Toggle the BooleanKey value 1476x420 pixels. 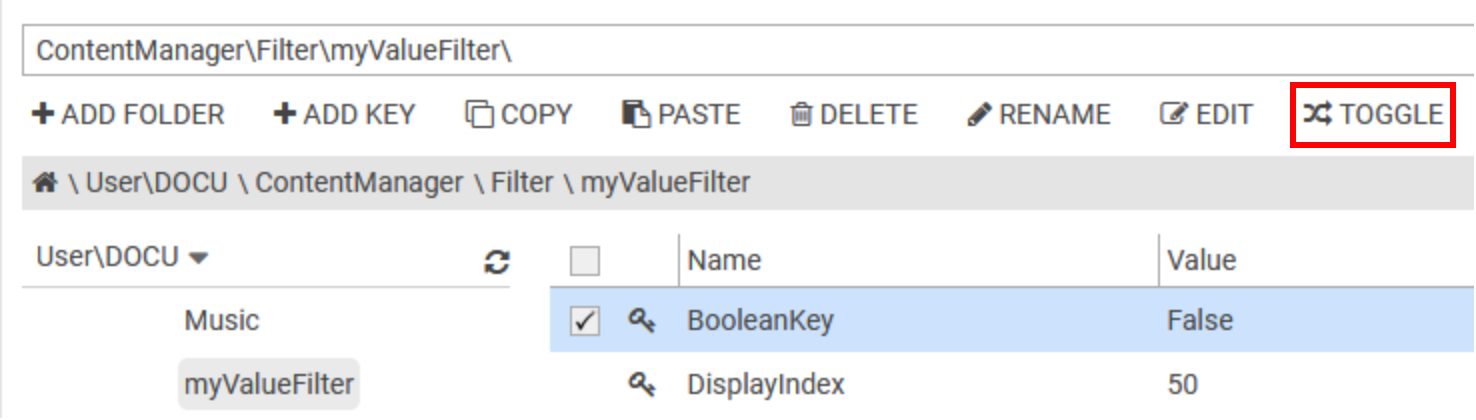click(1373, 115)
